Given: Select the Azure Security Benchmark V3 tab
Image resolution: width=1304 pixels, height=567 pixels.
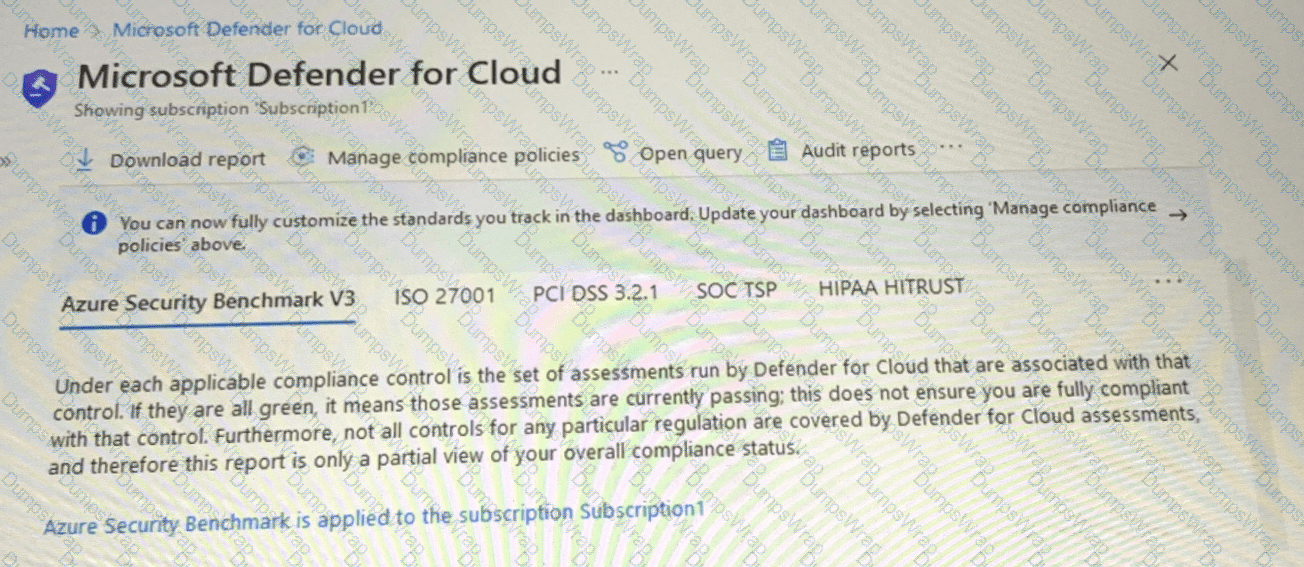Looking at the screenshot, I should pyautogui.click(x=208, y=300).
